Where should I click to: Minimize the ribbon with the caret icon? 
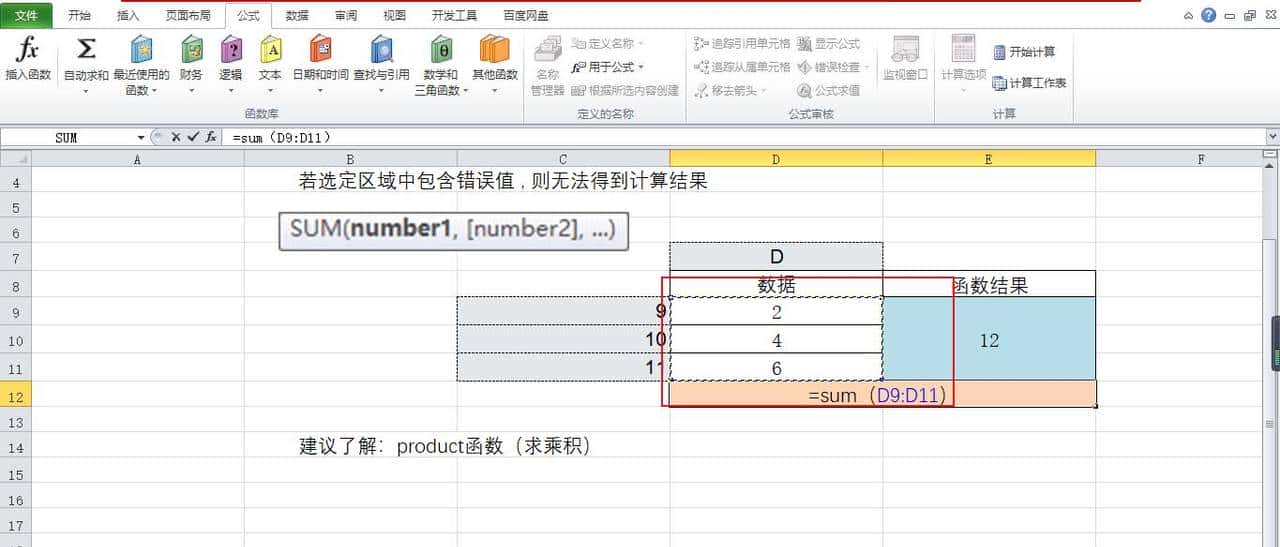1188,15
